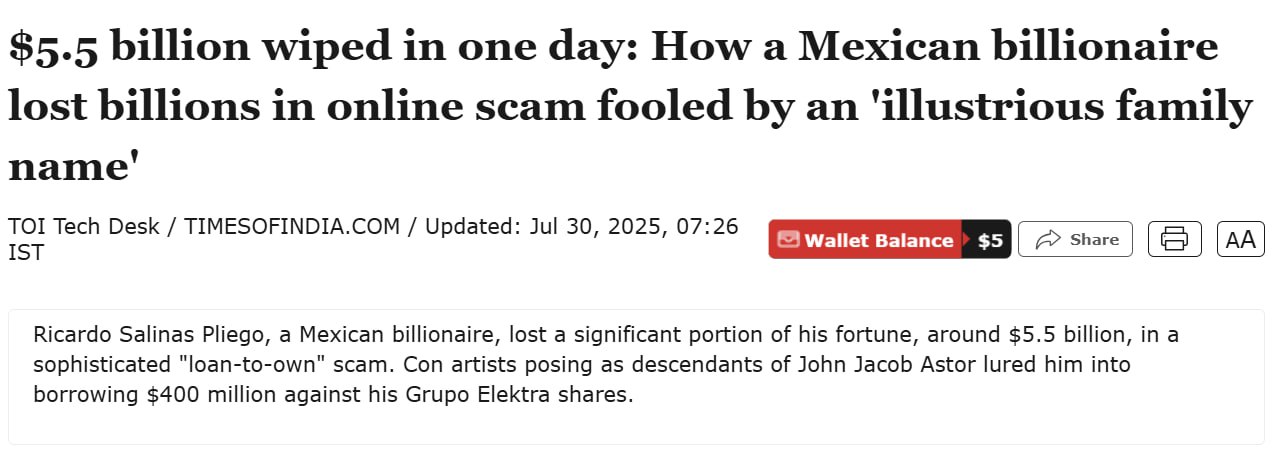Click the wallet icon in red button
The height and width of the screenshot is (451, 1274).
click(788, 240)
